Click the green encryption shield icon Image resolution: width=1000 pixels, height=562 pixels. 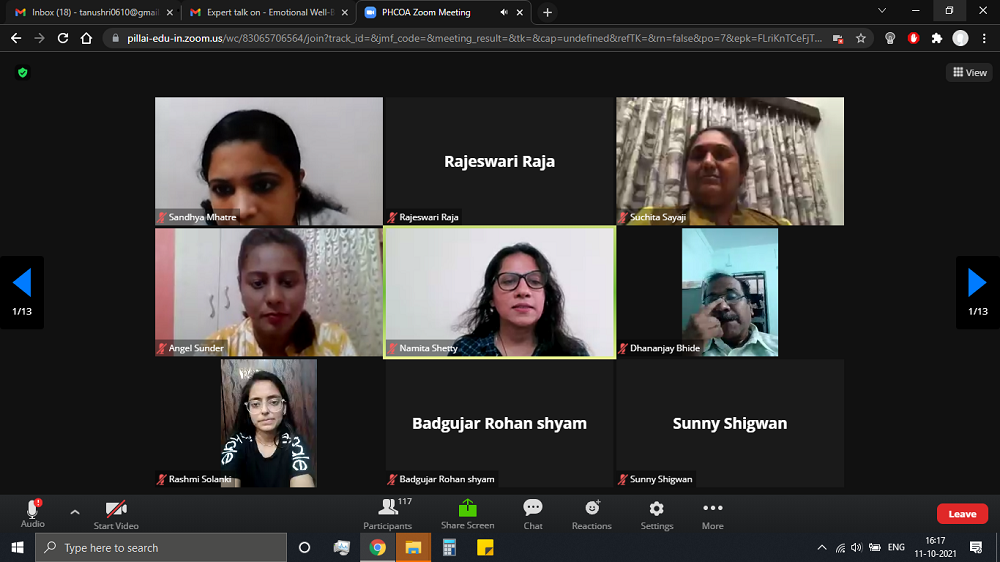(x=23, y=73)
